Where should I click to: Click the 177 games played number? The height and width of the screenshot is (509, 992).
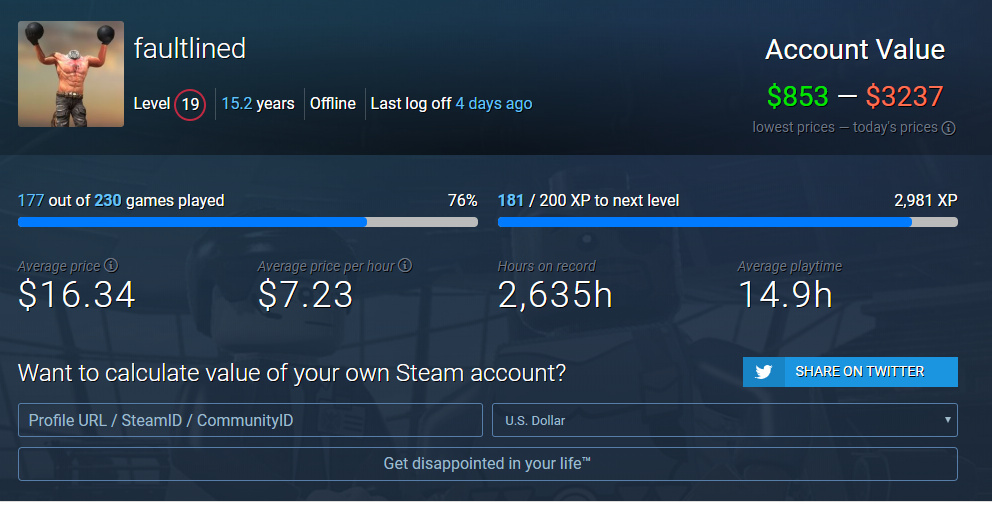30,200
